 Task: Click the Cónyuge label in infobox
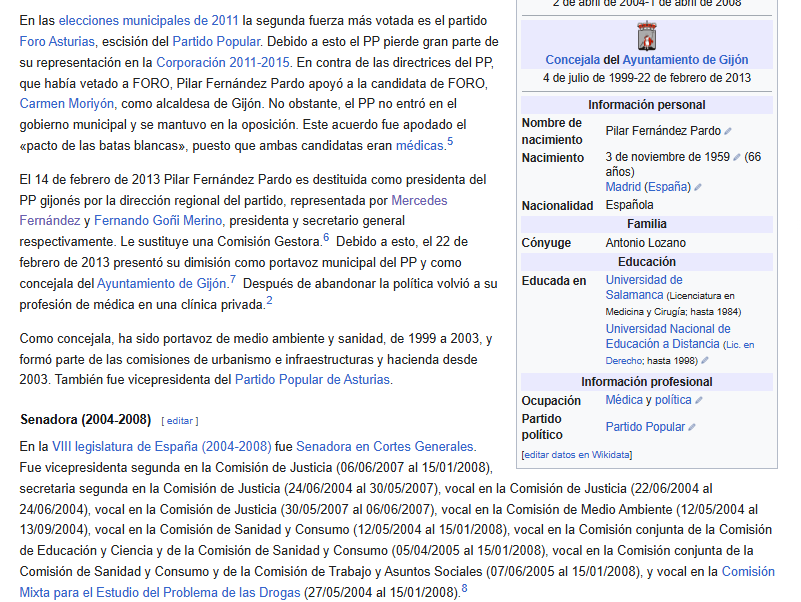pos(546,243)
